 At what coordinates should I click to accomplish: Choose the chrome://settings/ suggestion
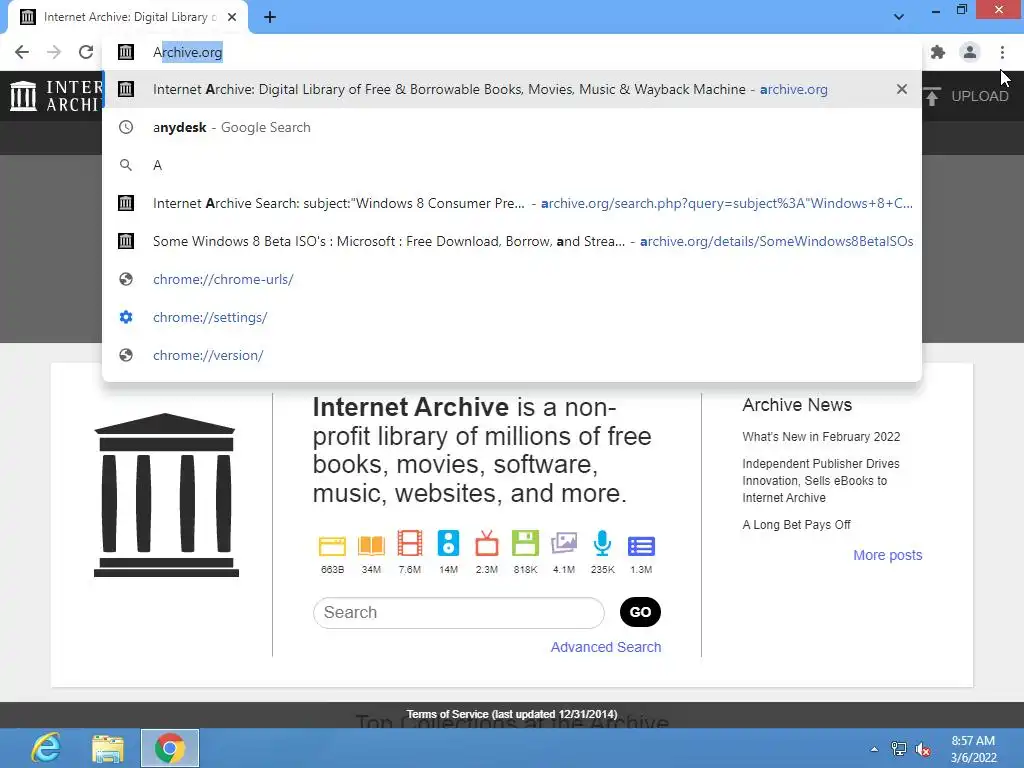[x=512, y=317]
